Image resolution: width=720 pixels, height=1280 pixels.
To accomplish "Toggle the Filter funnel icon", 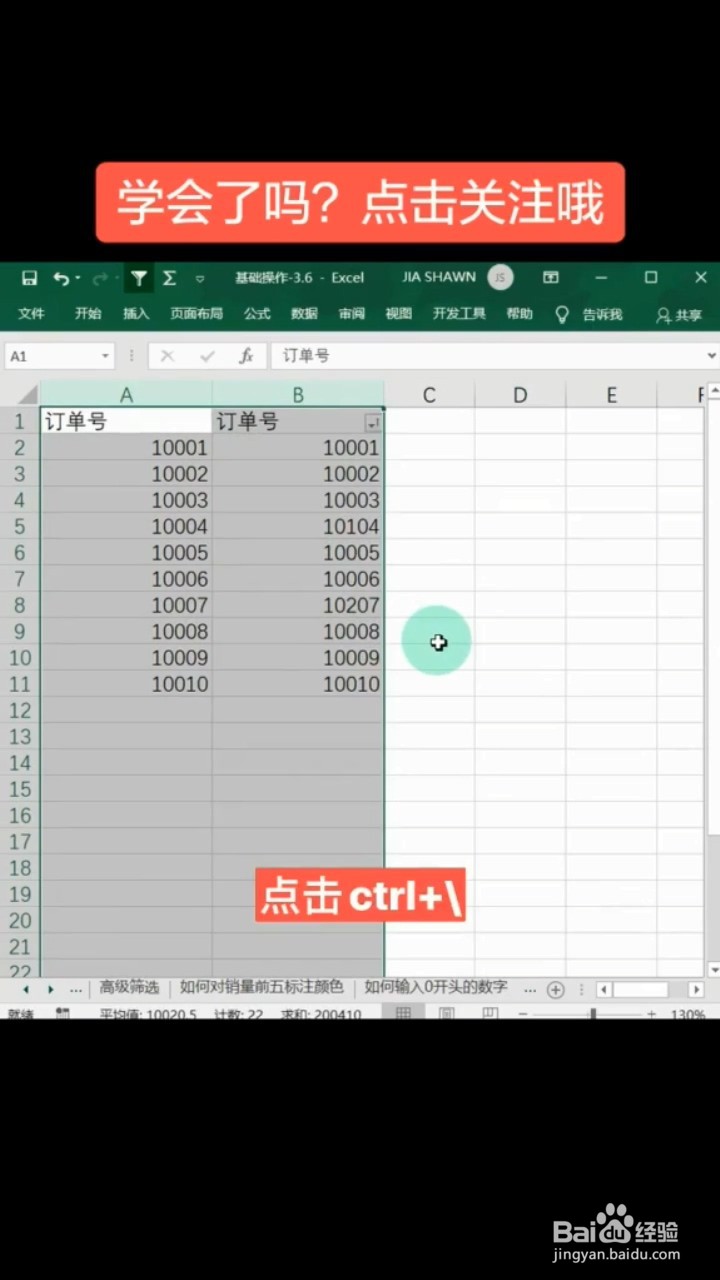I will [139, 278].
